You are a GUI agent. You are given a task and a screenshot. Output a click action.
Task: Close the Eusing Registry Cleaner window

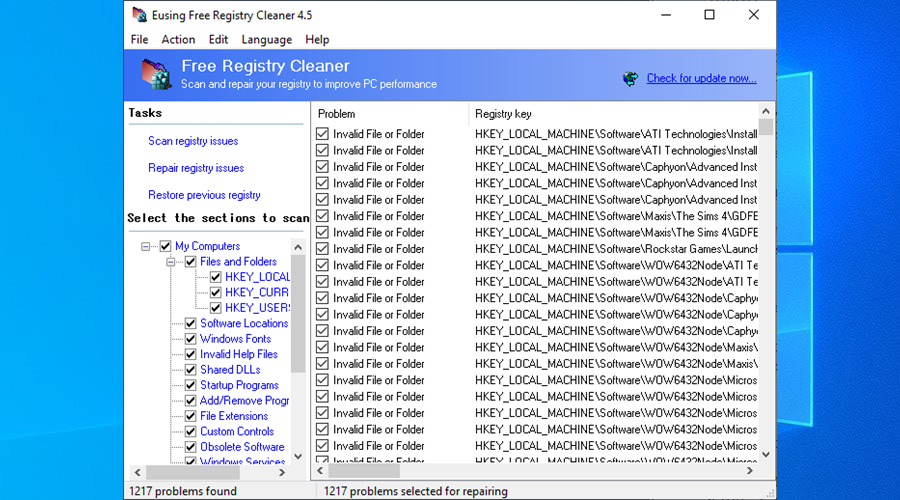coord(753,15)
